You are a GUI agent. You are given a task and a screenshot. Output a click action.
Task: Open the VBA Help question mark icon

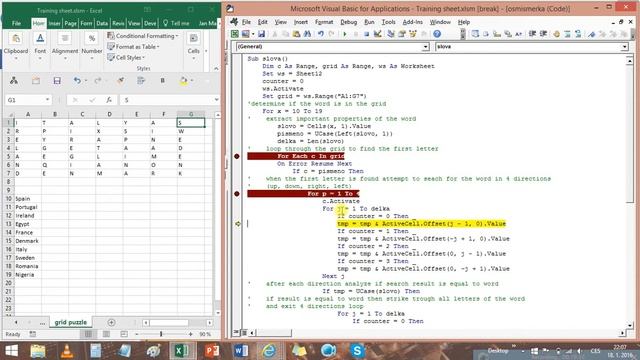(437, 34)
